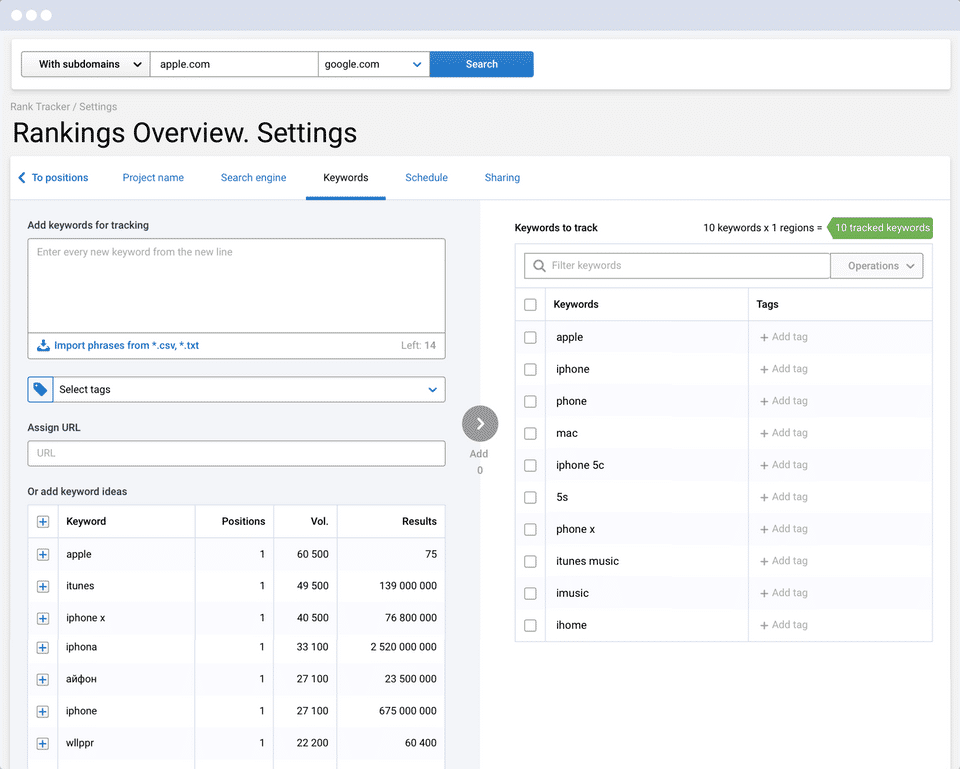This screenshot has height=769, width=960.
Task: Focus the Assign URL input field
Action: tap(236, 453)
